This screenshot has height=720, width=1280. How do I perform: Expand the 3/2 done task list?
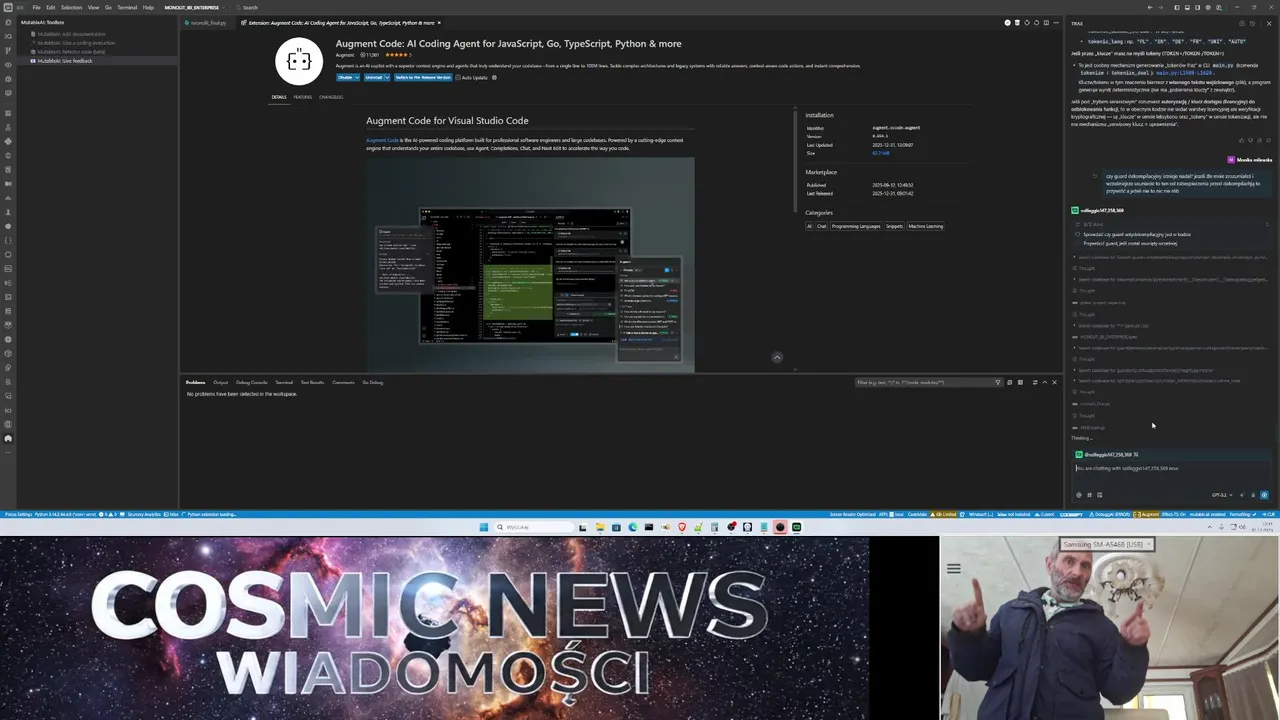point(1171,224)
